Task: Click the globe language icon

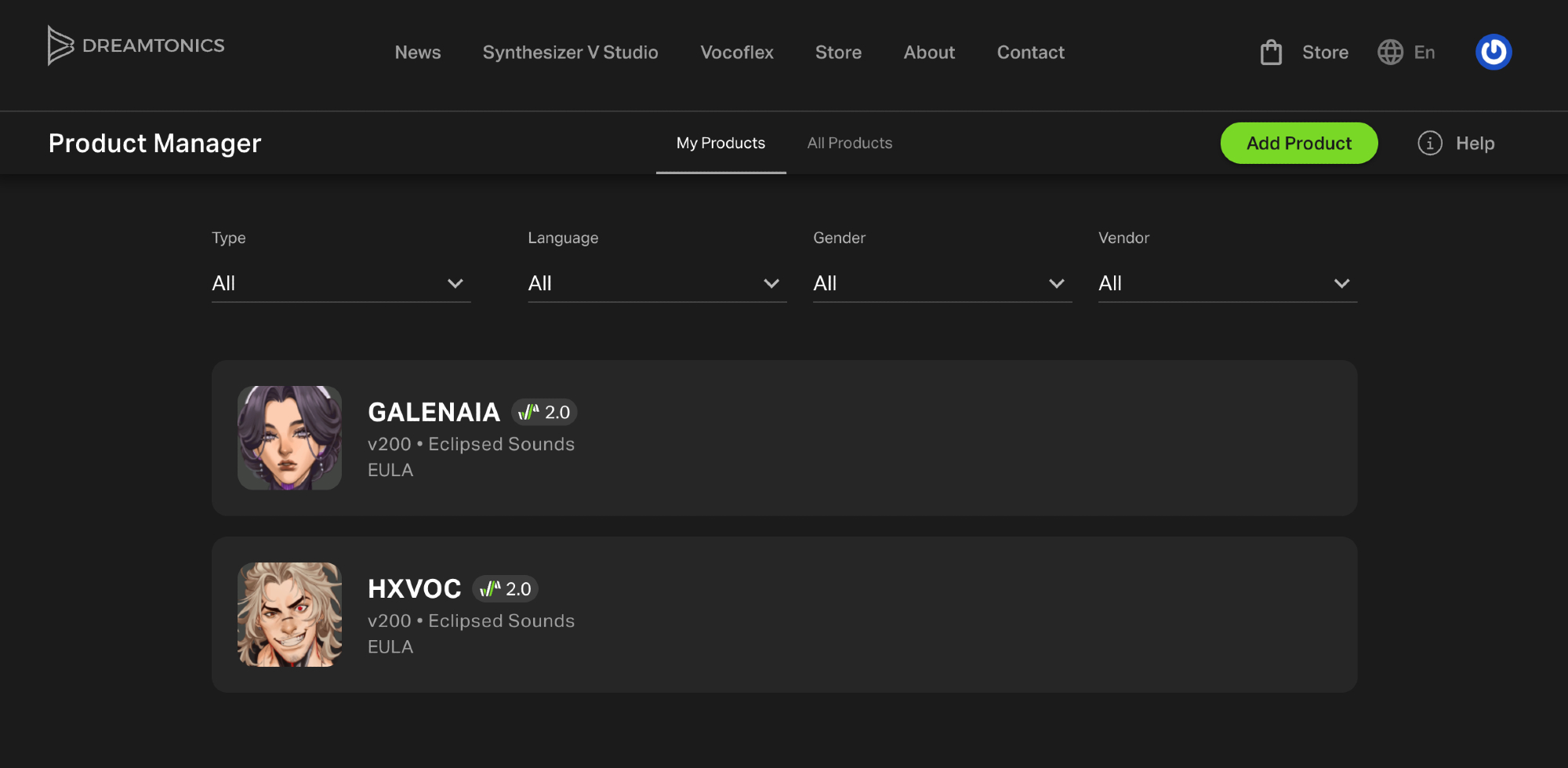Action: (x=1390, y=53)
